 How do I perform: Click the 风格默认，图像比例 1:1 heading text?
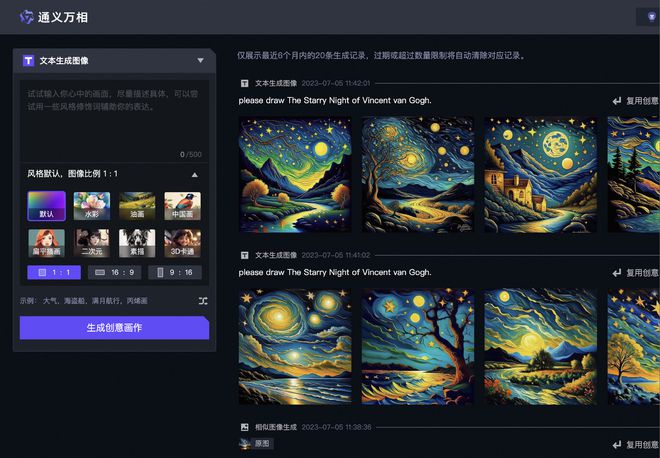pyautogui.click(x=72, y=173)
